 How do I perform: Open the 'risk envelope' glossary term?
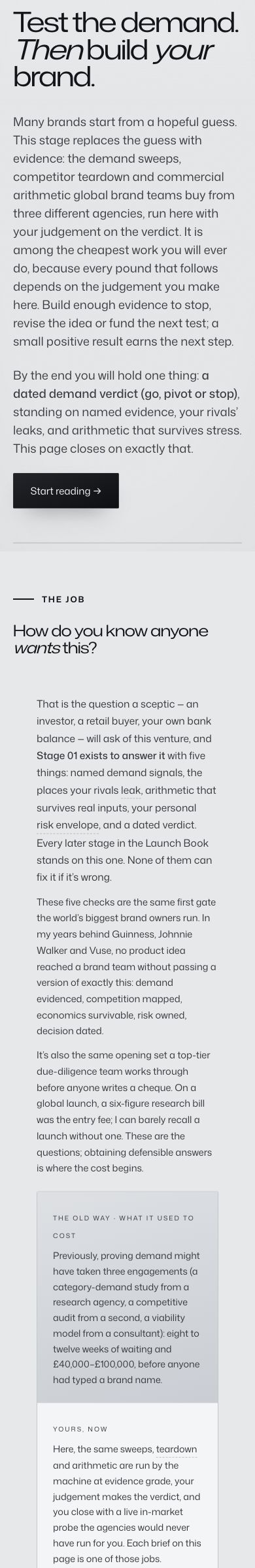point(68,825)
